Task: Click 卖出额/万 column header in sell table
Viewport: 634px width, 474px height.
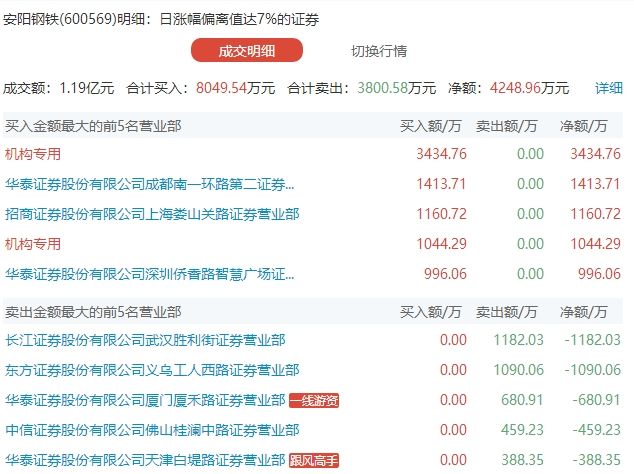Action: [x=507, y=312]
